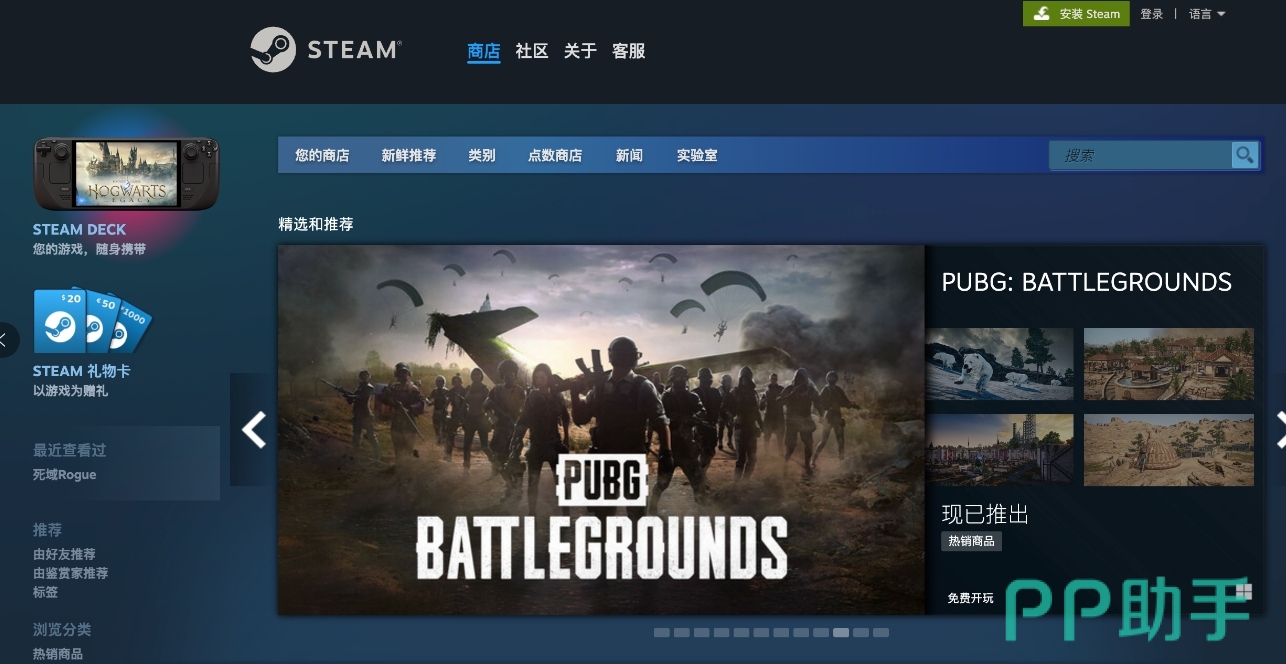Select the last carousel page dot
1286x664 pixels.
tap(881, 632)
